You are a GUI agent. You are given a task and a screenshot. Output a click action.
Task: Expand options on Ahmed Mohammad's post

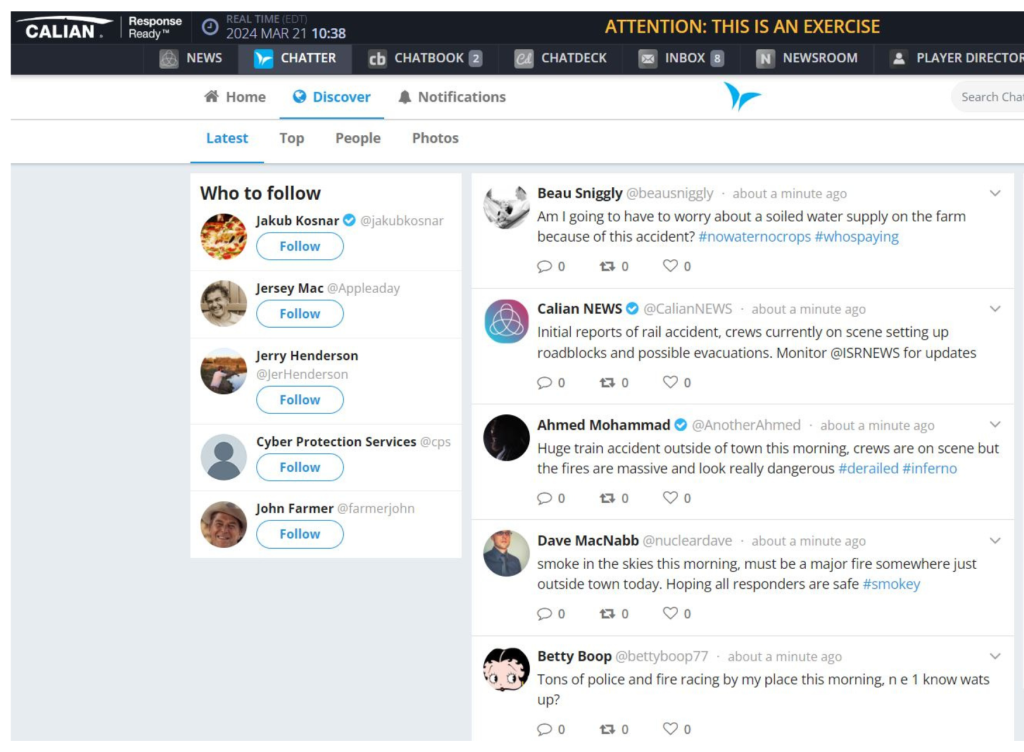coord(995,424)
